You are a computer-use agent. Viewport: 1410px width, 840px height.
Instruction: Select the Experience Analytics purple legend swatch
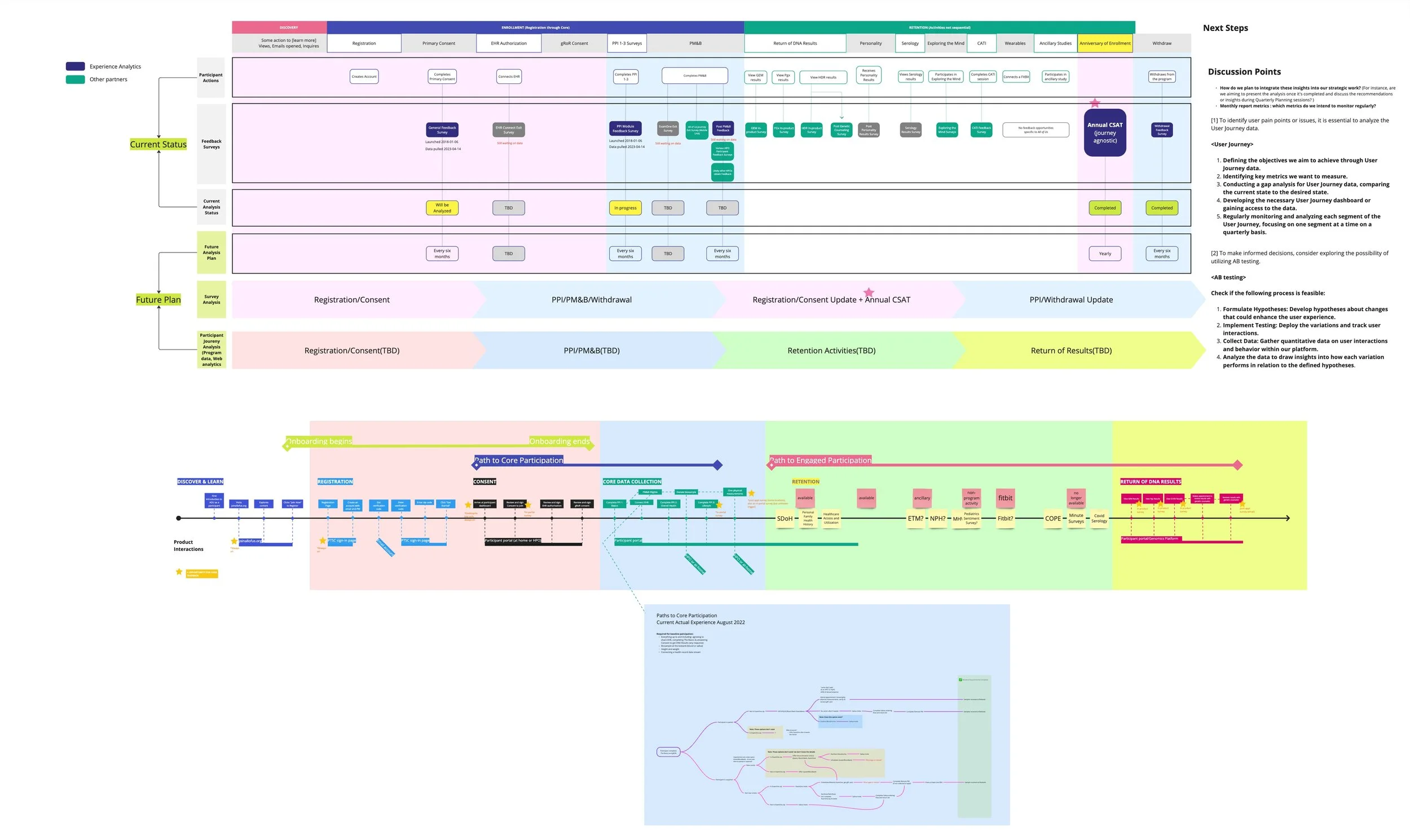(x=76, y=66)
